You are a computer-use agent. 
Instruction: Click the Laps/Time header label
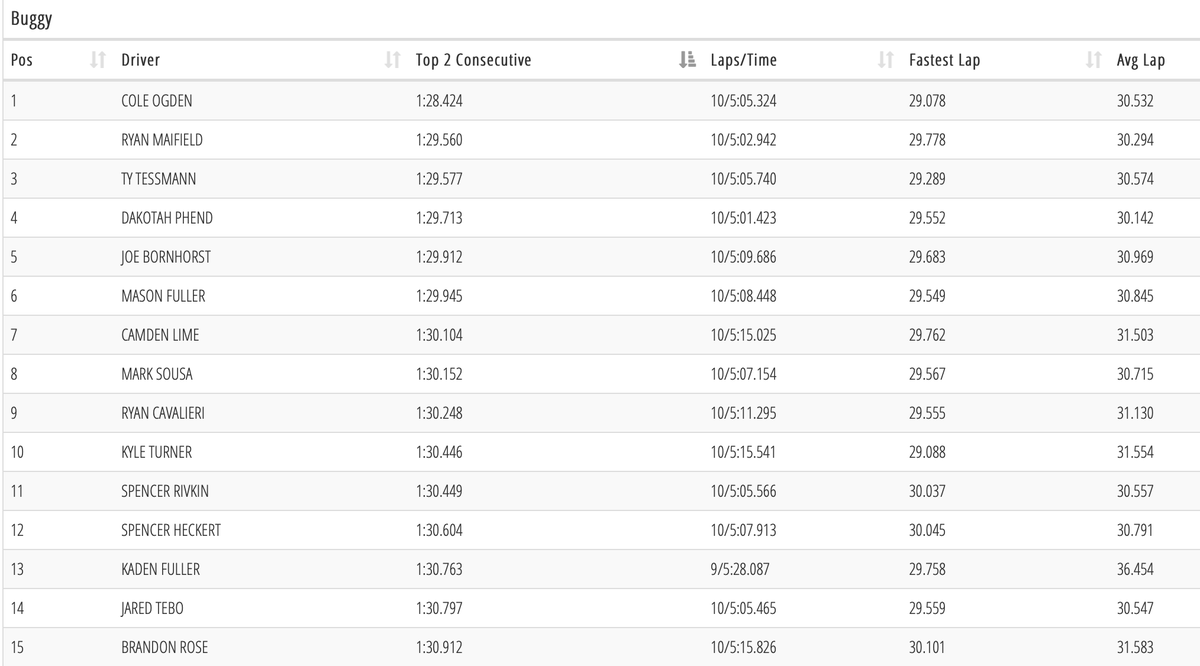coord(741,60)
